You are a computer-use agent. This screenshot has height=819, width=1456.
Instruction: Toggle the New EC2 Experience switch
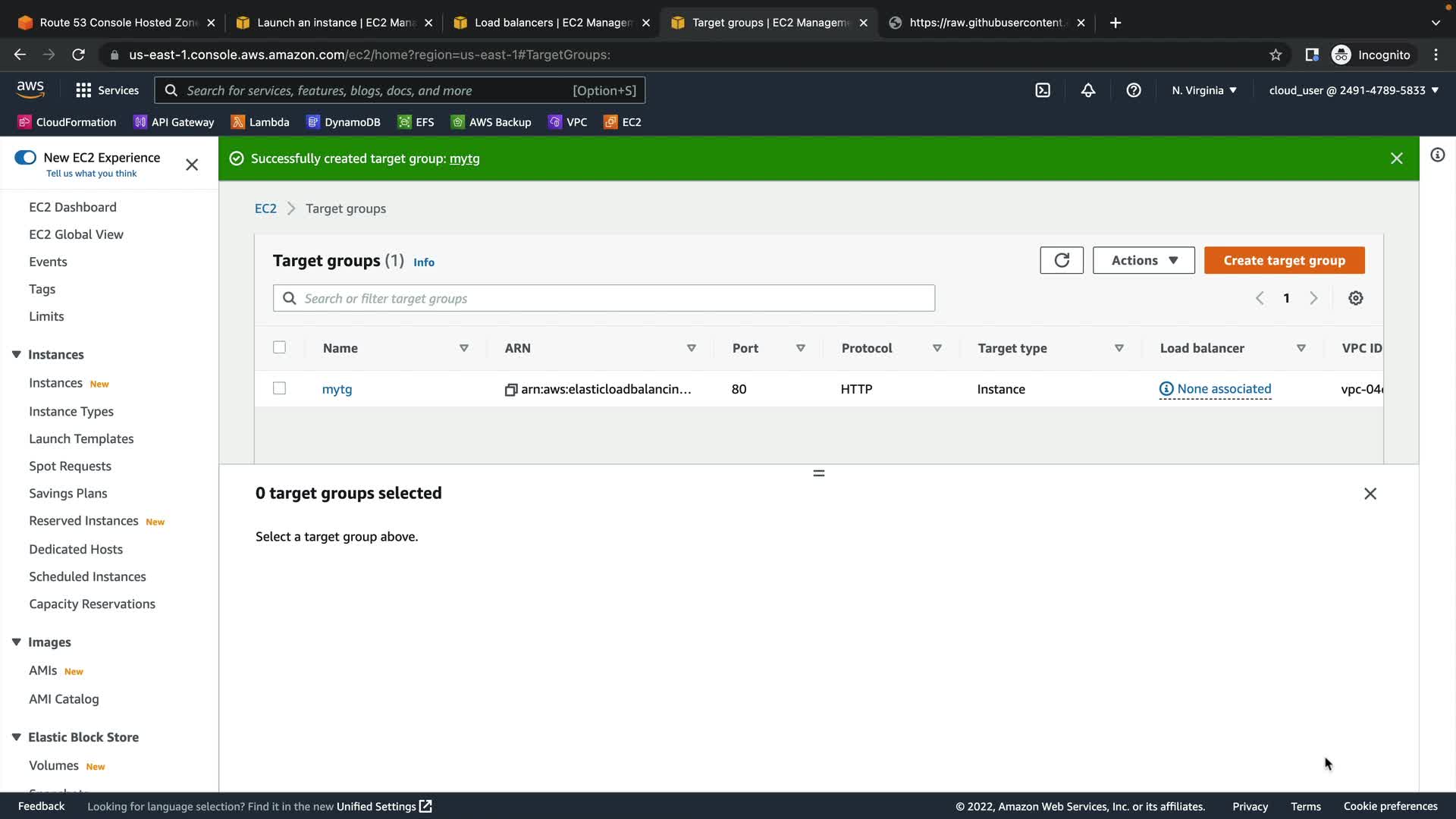26,158
